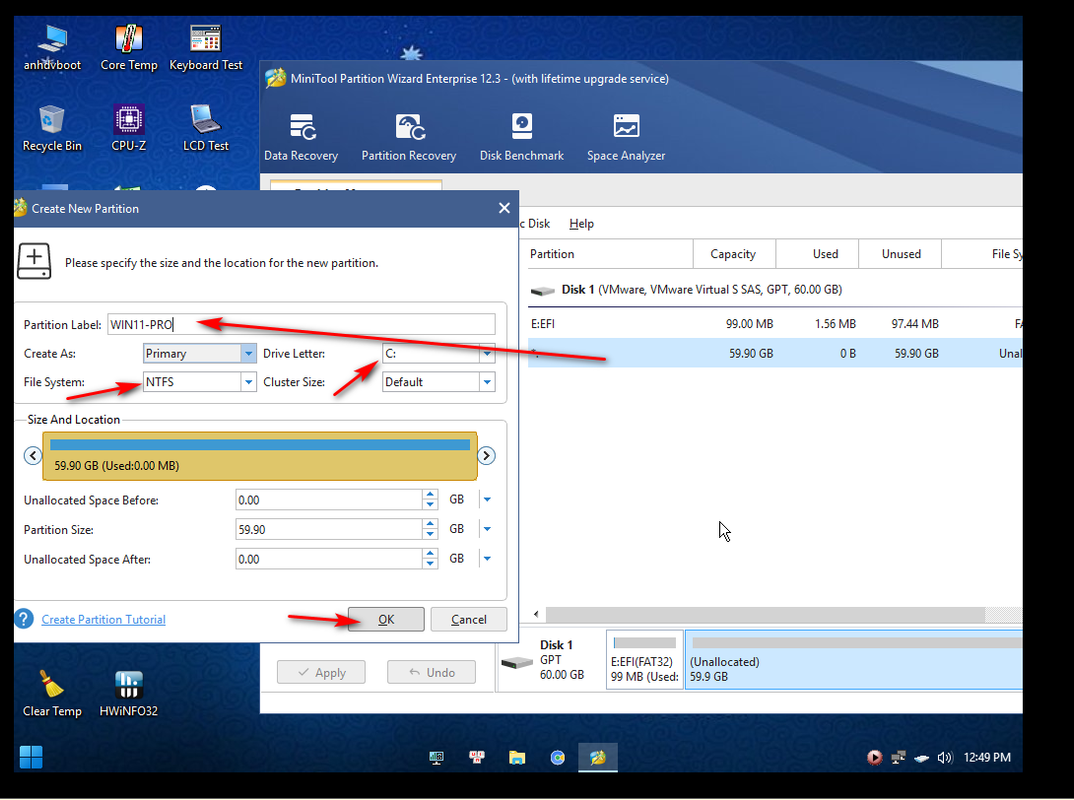Change unit for Unallocated Space Before
Image resolution: width=1074 pixels, height=800 pixels.
487,499
